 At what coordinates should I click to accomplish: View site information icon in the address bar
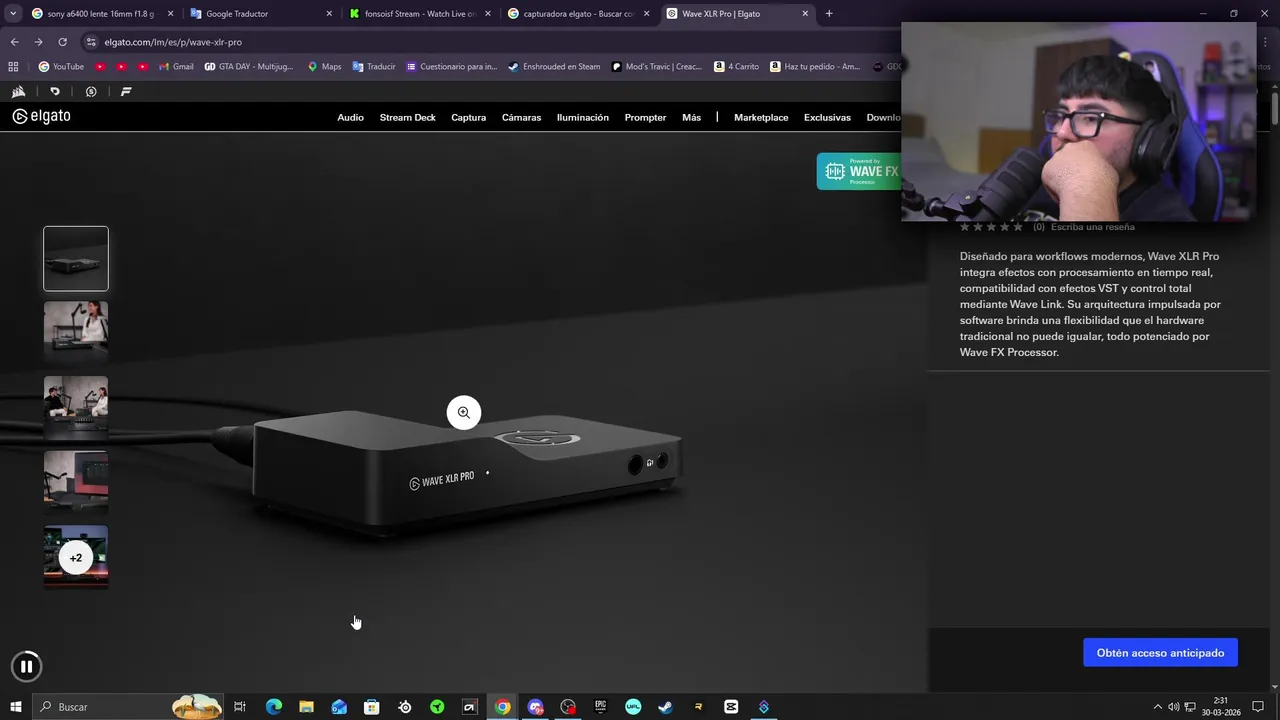[x=91, y=42]
